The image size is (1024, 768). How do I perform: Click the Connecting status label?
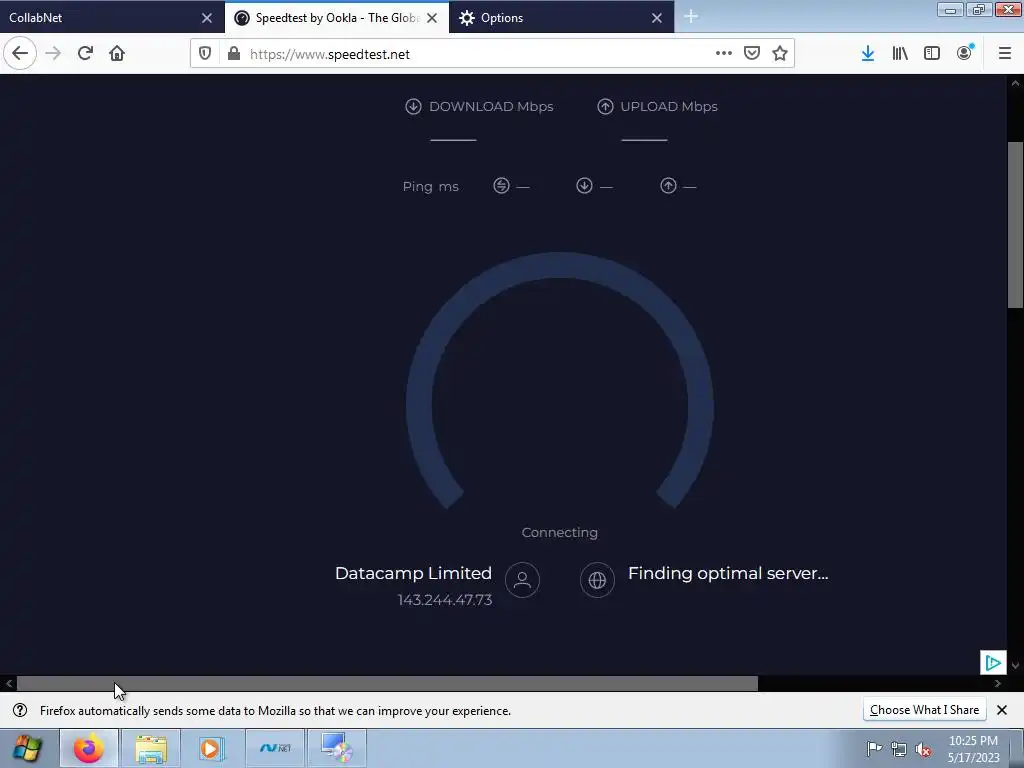[560, 532]
